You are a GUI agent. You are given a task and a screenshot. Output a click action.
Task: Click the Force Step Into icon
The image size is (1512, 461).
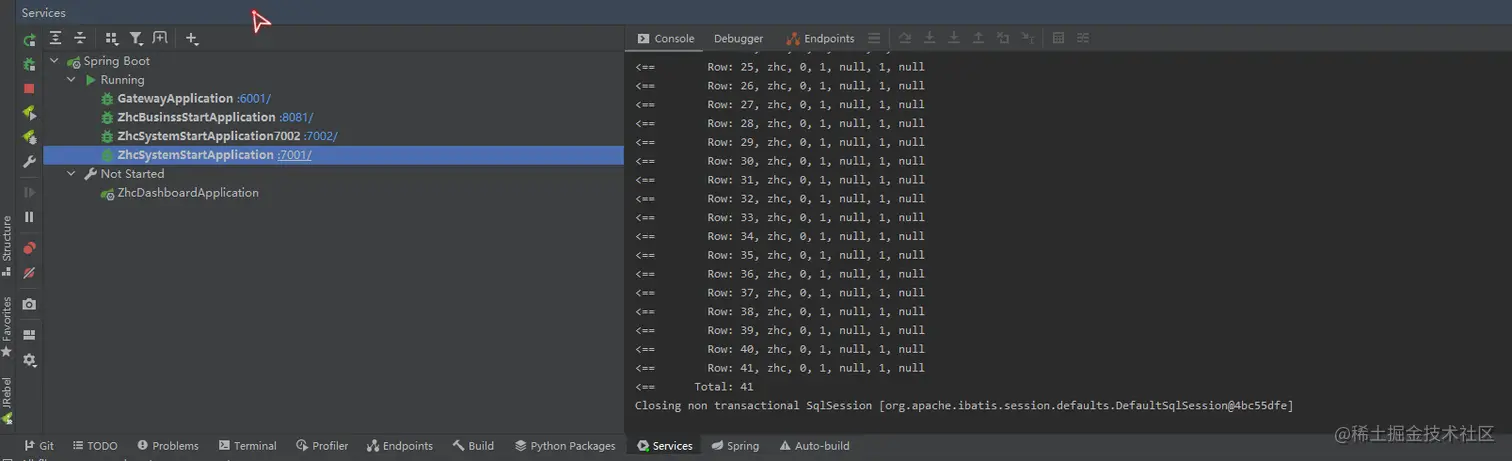point(954,38)
